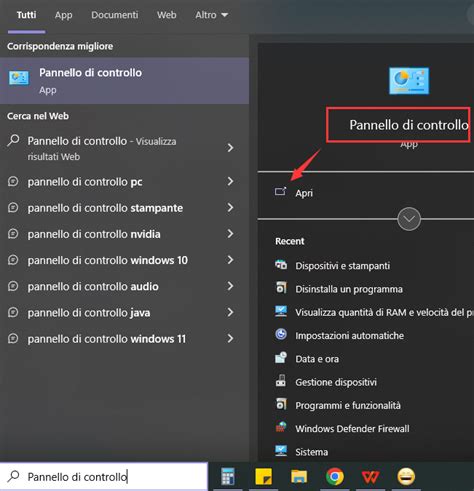Open Impostazioni automatiche recent item

(x=350, y=335)
